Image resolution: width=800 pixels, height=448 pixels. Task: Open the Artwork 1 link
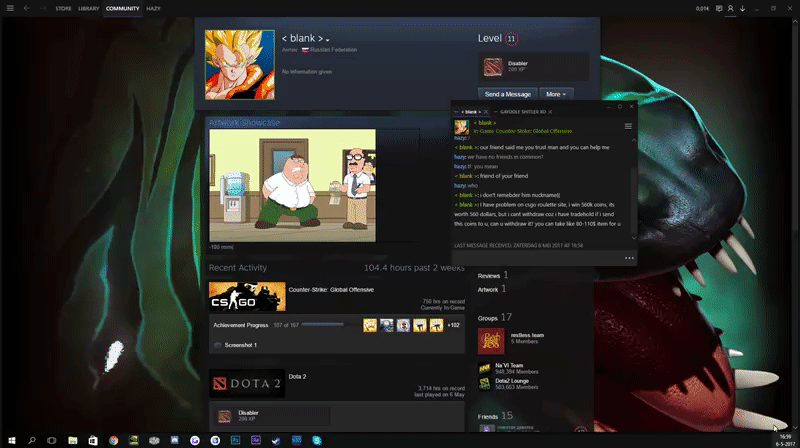click(x=492, y=289)
